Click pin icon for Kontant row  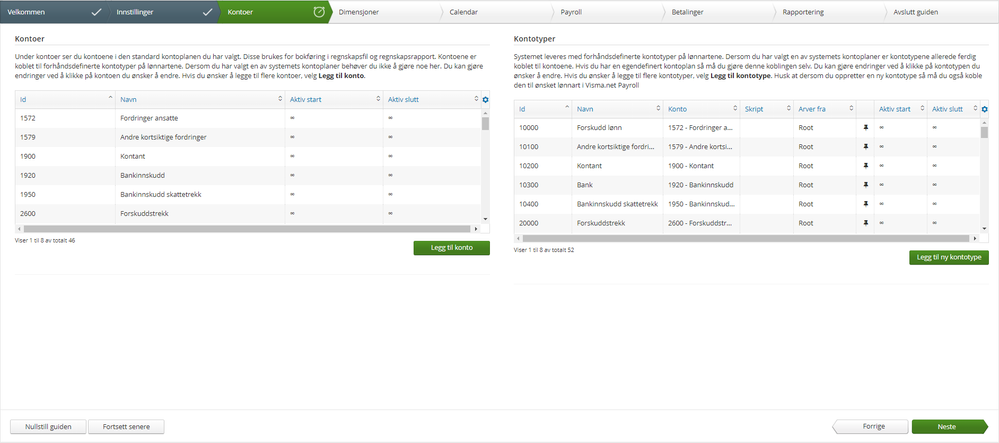pos(865,166)
